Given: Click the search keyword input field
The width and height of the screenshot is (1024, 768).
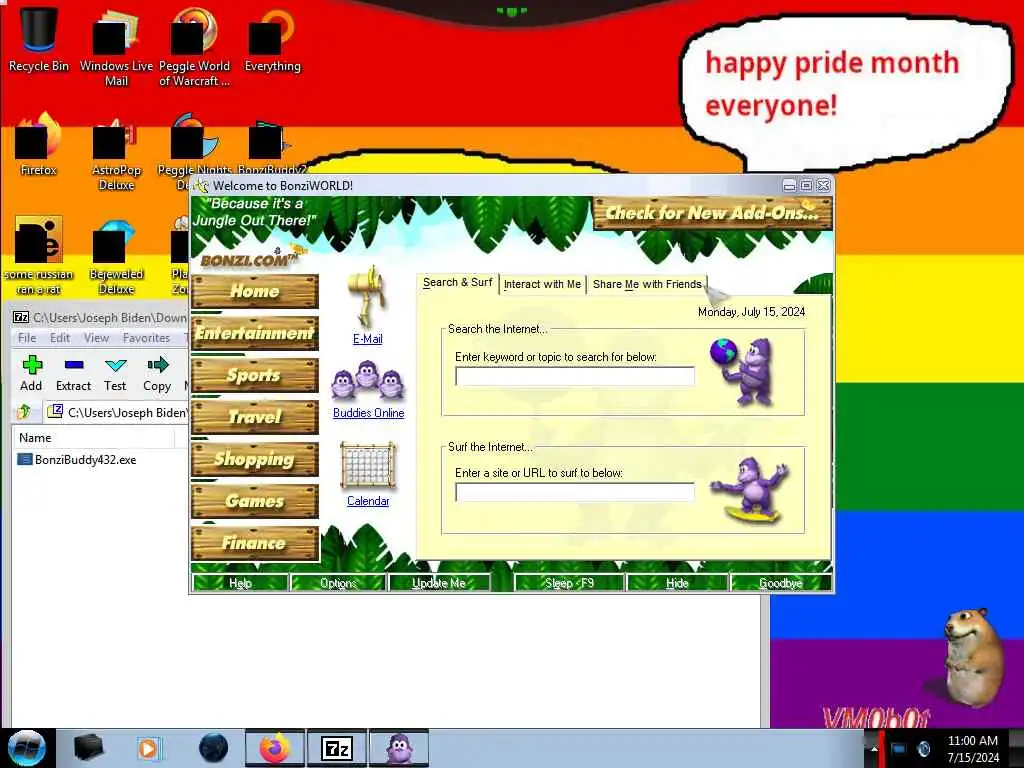Looking at the screenshot, I should click(x=575, y=376).
